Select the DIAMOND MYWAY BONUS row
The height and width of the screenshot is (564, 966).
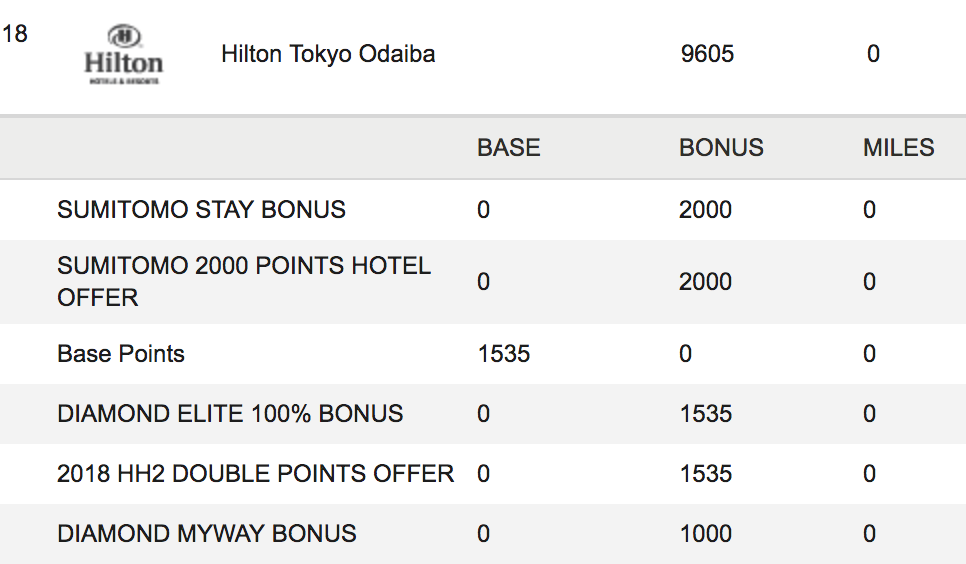click(x=483, y=534)
